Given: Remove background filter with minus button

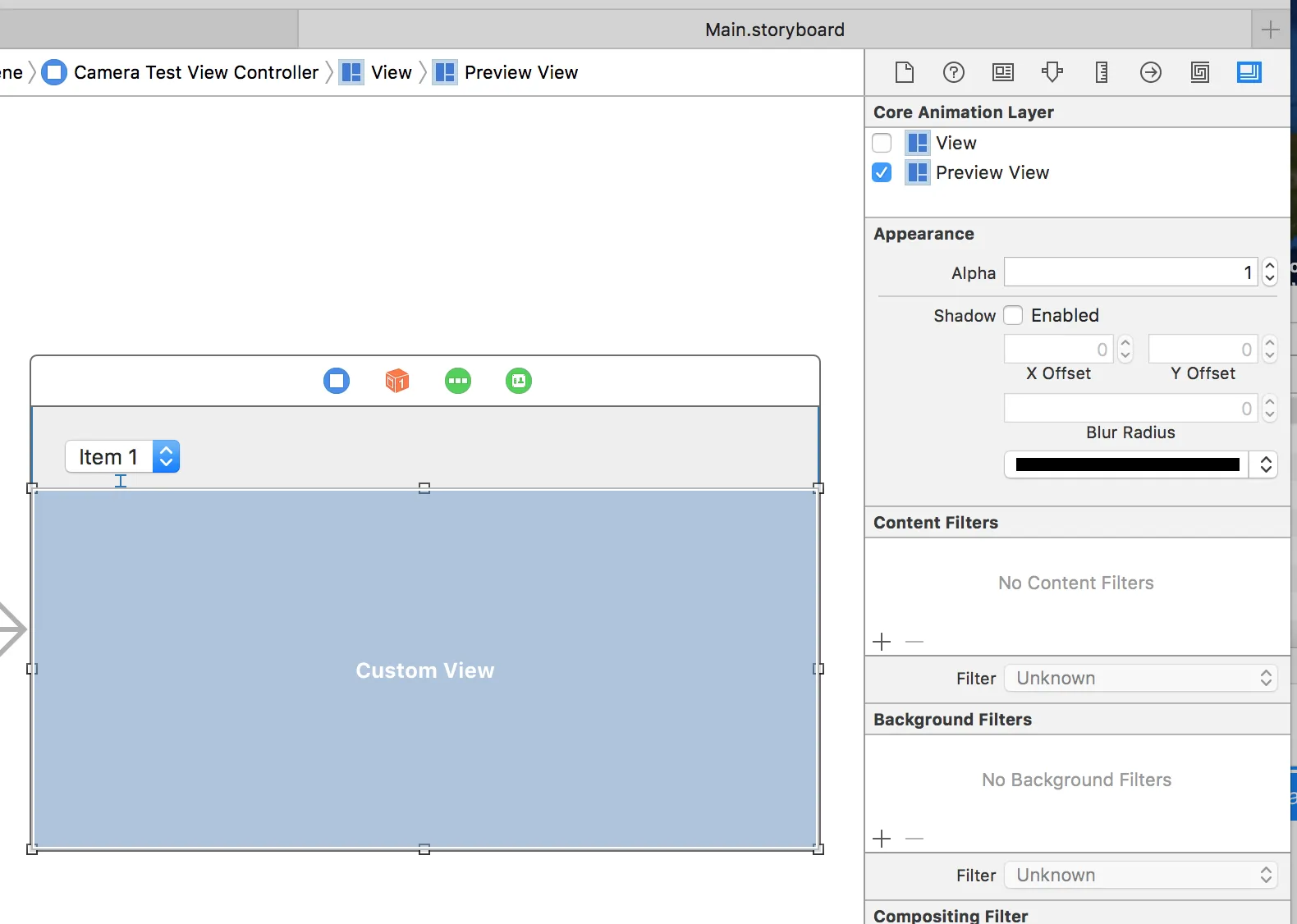Looking at the screenshot, I should click(x=914, y=839).
